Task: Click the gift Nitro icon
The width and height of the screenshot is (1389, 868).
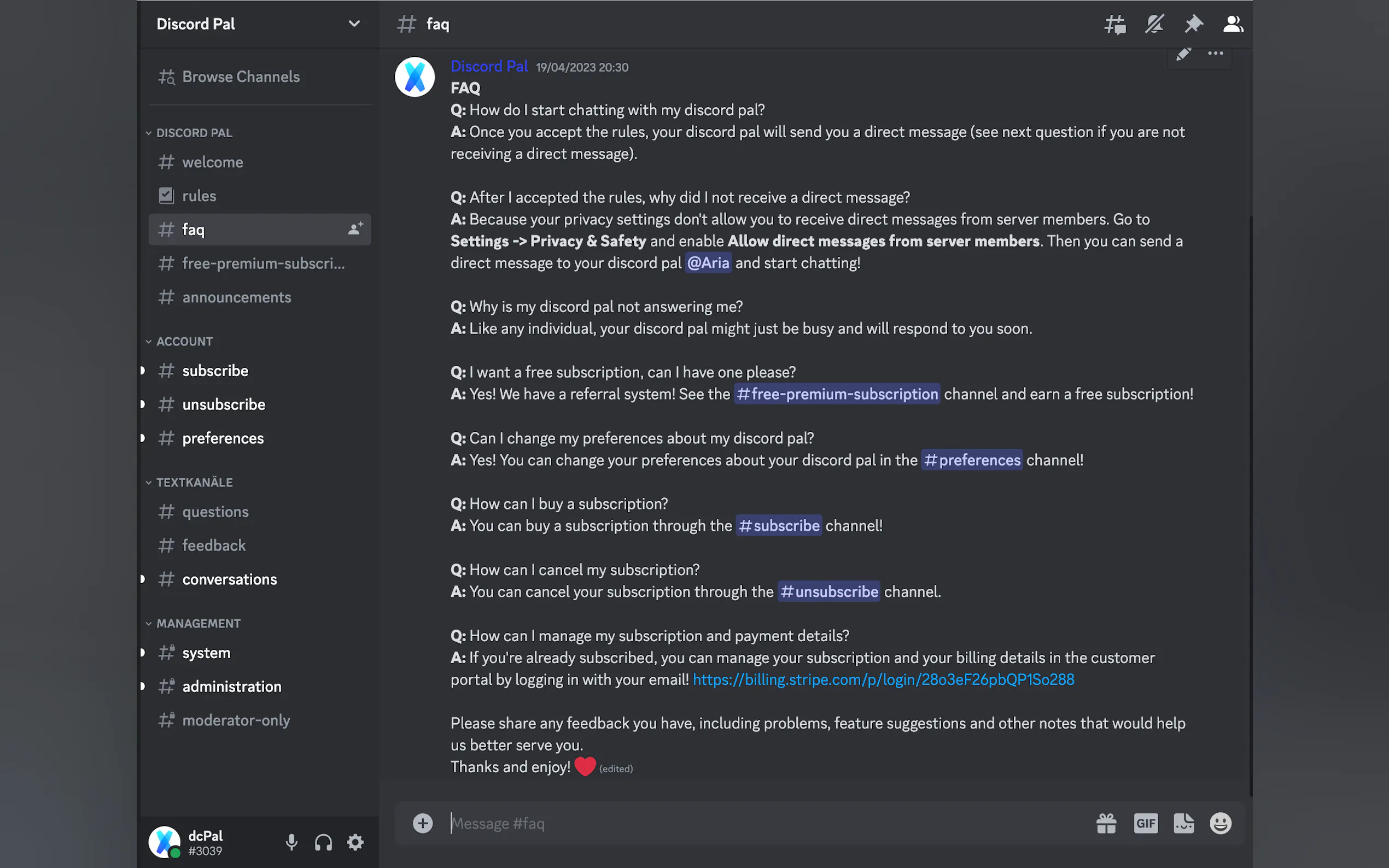Action: pos(1106,823)
